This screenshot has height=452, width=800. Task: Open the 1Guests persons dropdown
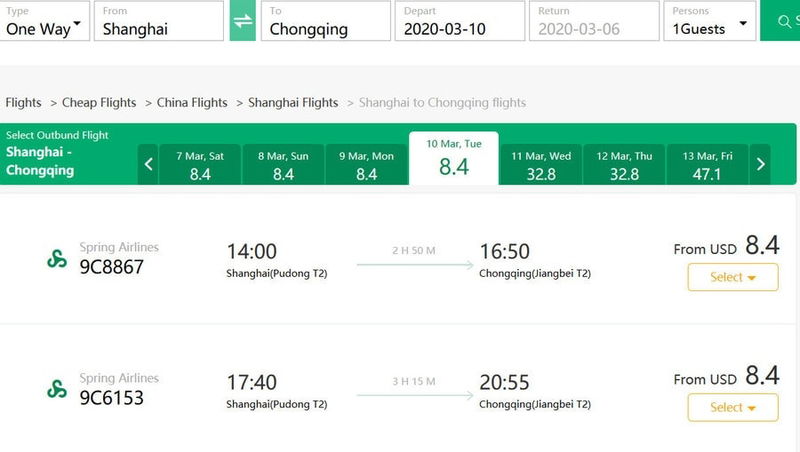point(710,20)
